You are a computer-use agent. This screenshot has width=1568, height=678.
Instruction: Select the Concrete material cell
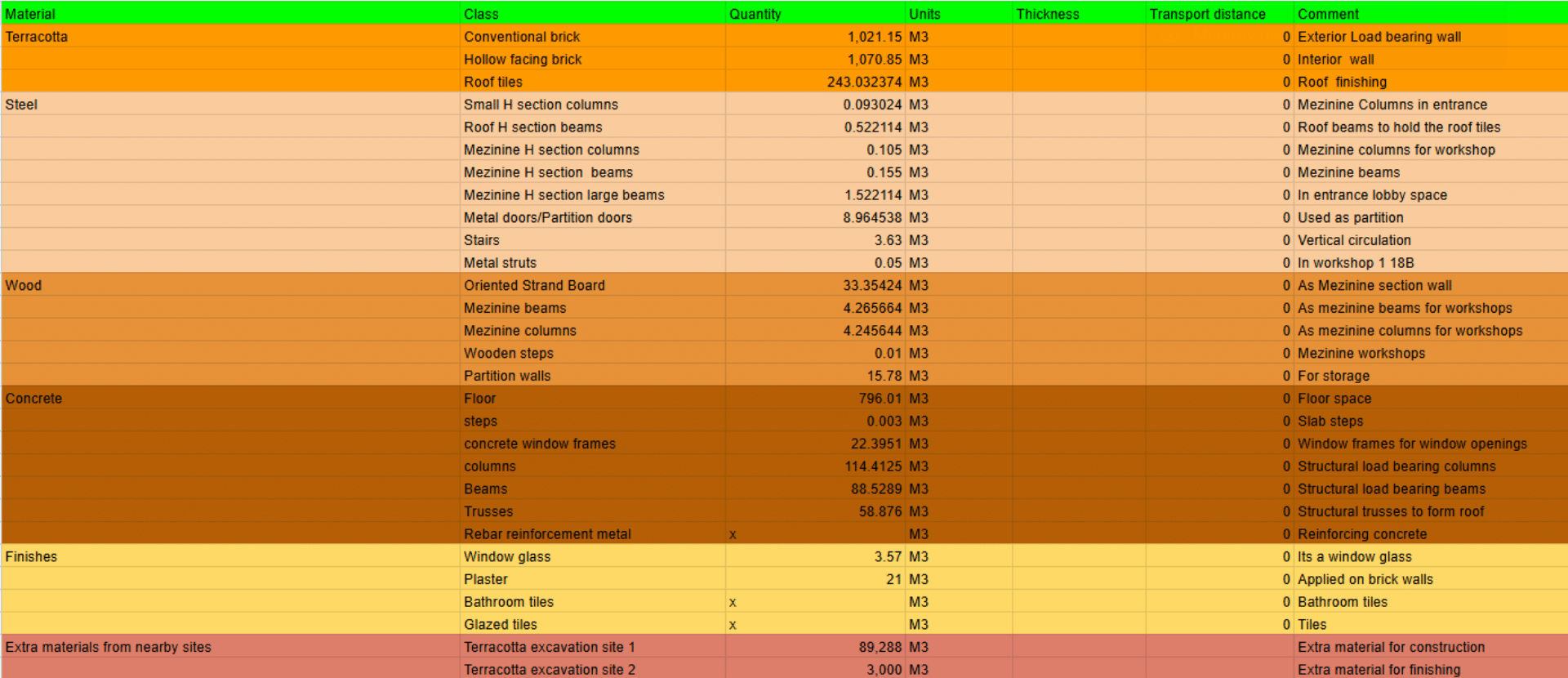click(231, 399)
